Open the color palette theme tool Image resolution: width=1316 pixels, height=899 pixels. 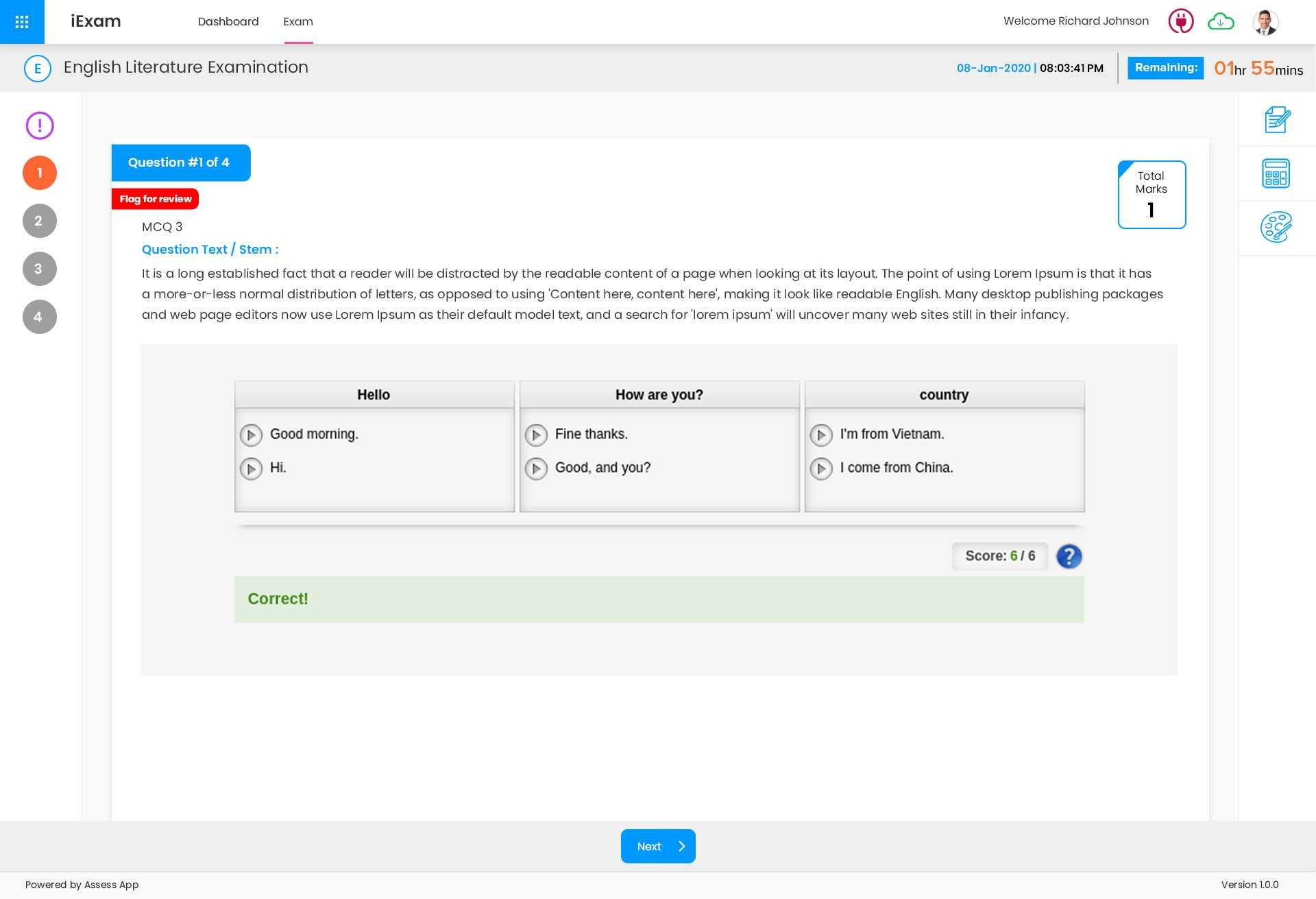[x=1276, y=227]
